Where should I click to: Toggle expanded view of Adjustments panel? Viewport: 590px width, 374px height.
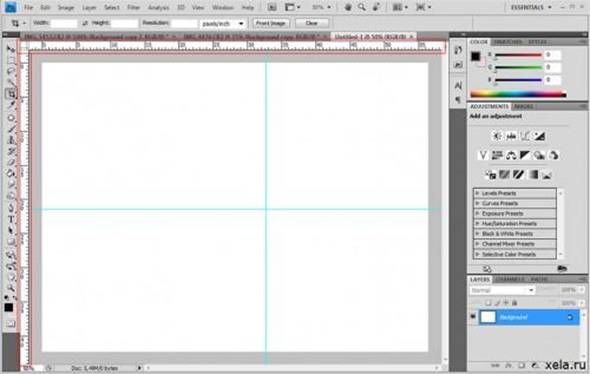(487, 269)
